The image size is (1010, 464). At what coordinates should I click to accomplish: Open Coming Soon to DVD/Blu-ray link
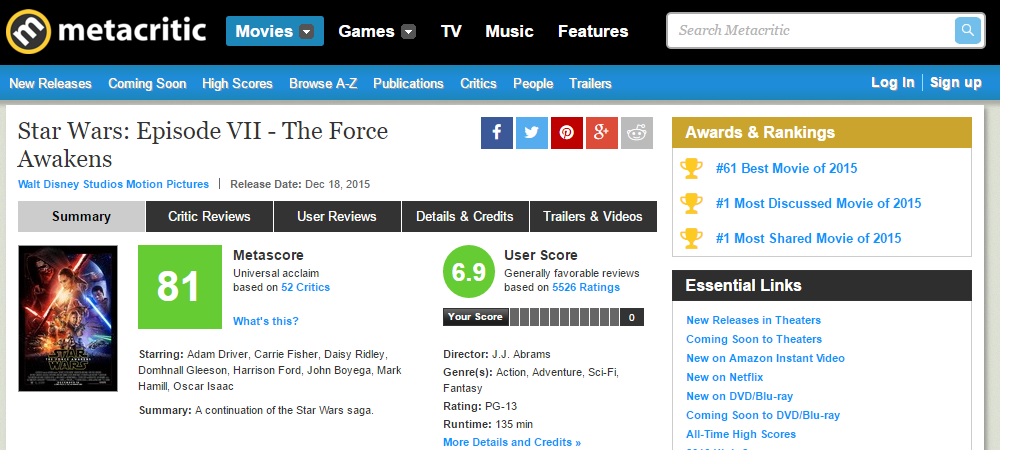tap(763, 415)
